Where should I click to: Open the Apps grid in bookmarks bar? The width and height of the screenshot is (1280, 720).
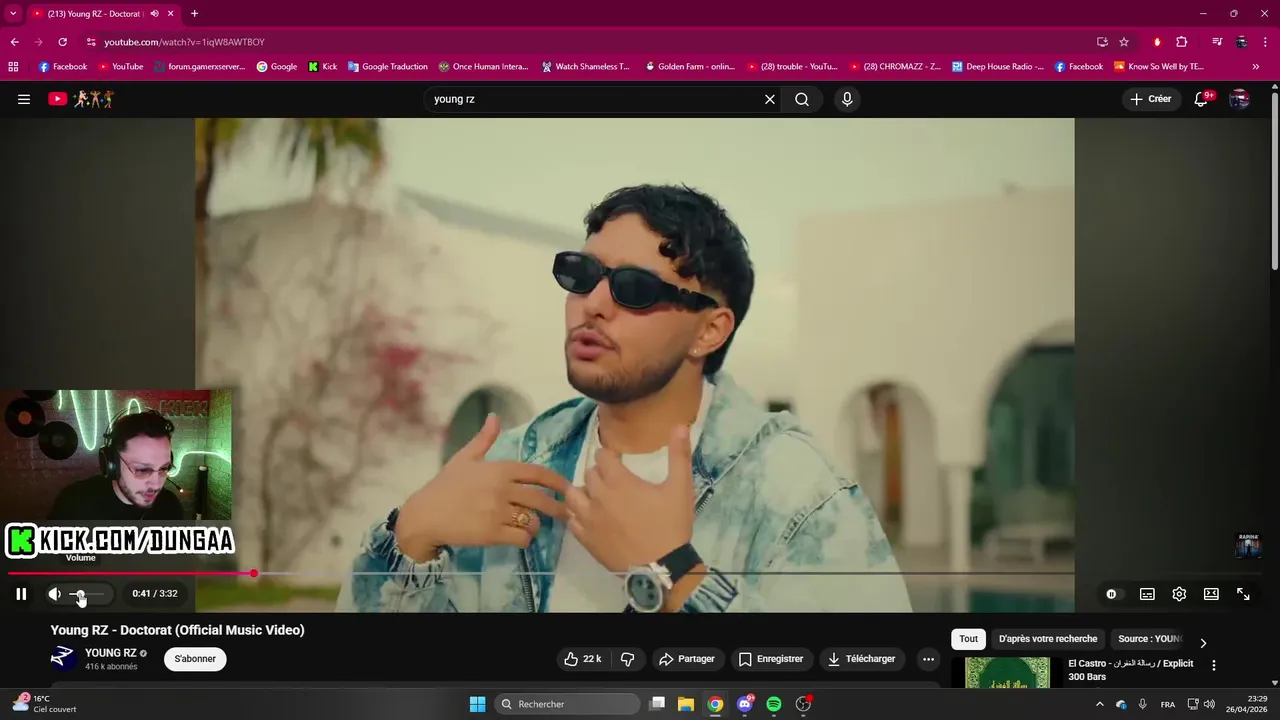13,67
